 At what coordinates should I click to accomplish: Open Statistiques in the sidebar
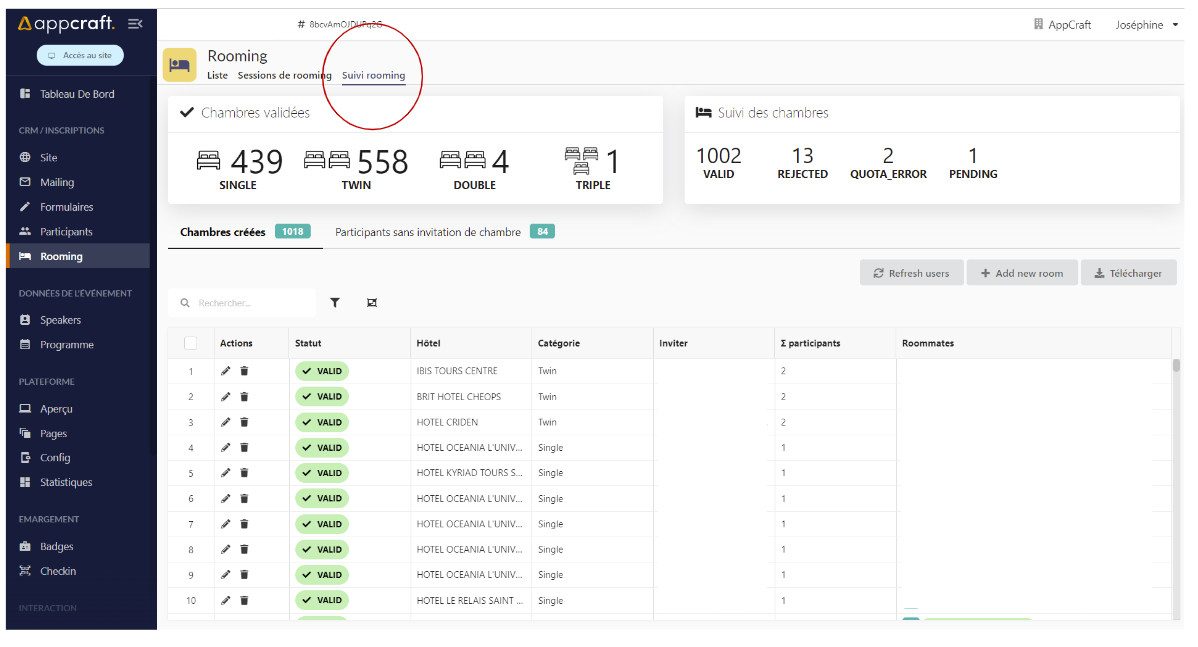(x=66, y=482)
